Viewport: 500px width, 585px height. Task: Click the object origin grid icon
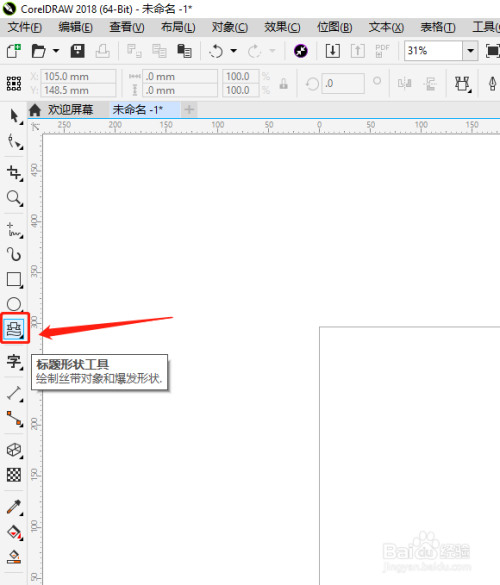14,84
